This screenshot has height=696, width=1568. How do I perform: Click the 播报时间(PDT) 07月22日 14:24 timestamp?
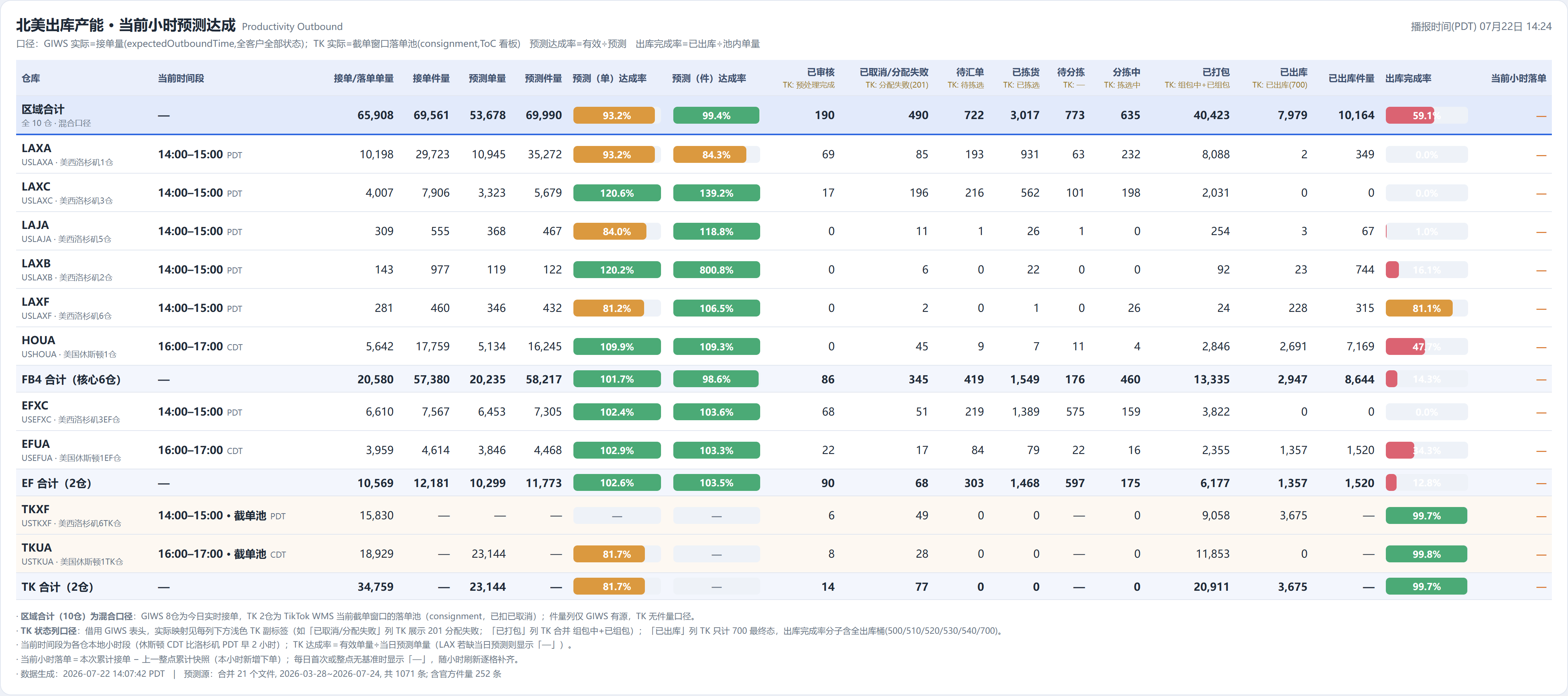[1480, 27]
